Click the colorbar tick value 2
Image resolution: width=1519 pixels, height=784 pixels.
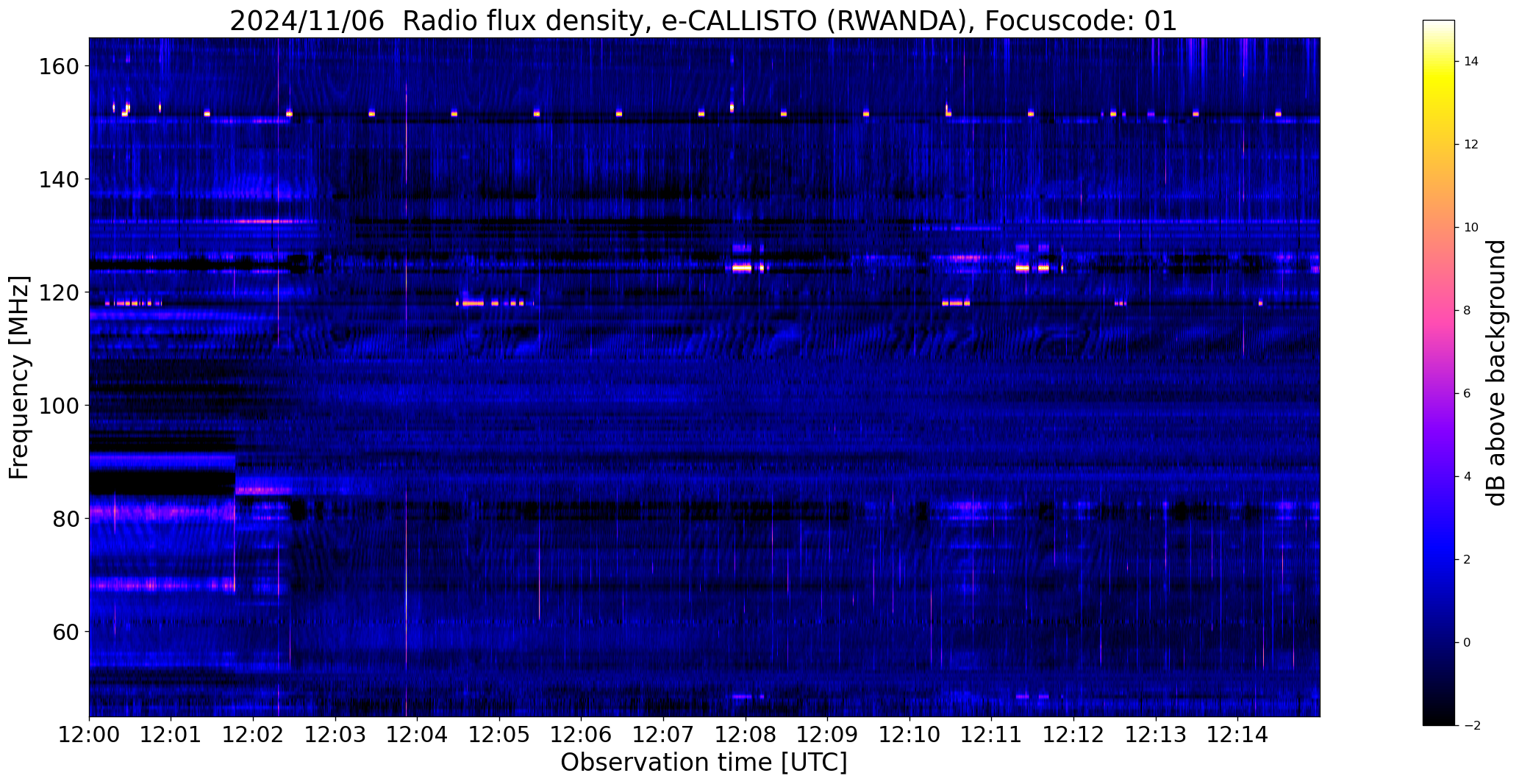[x=1468, y=560]
